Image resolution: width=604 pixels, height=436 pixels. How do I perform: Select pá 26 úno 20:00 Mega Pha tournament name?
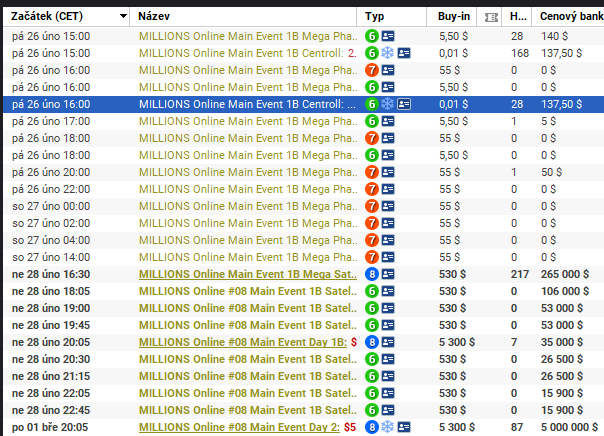pyautogui.click(x=248, y=172)
